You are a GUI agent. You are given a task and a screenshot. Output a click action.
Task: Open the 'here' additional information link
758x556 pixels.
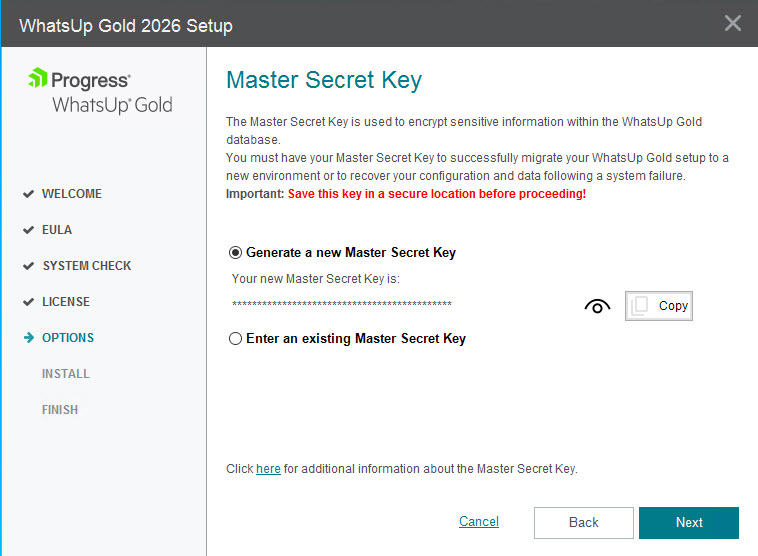coord(268,468)
